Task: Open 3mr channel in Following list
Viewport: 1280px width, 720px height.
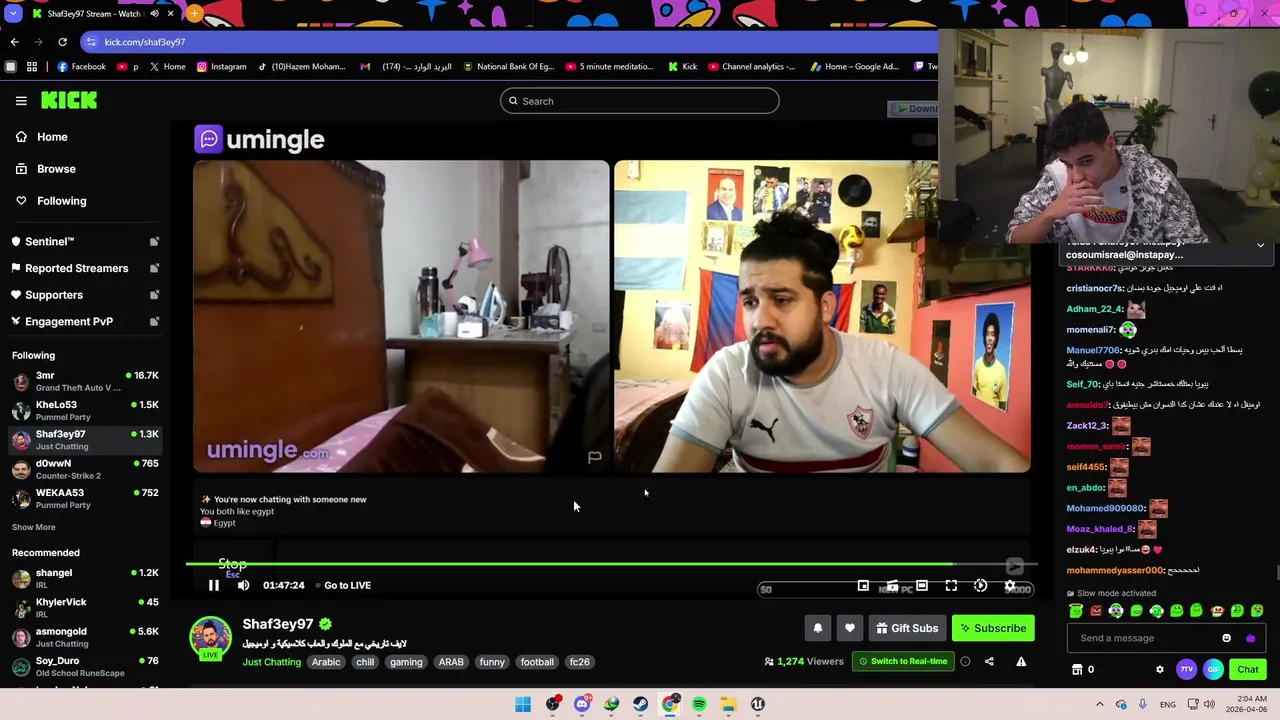Action: tap(85, 381)
